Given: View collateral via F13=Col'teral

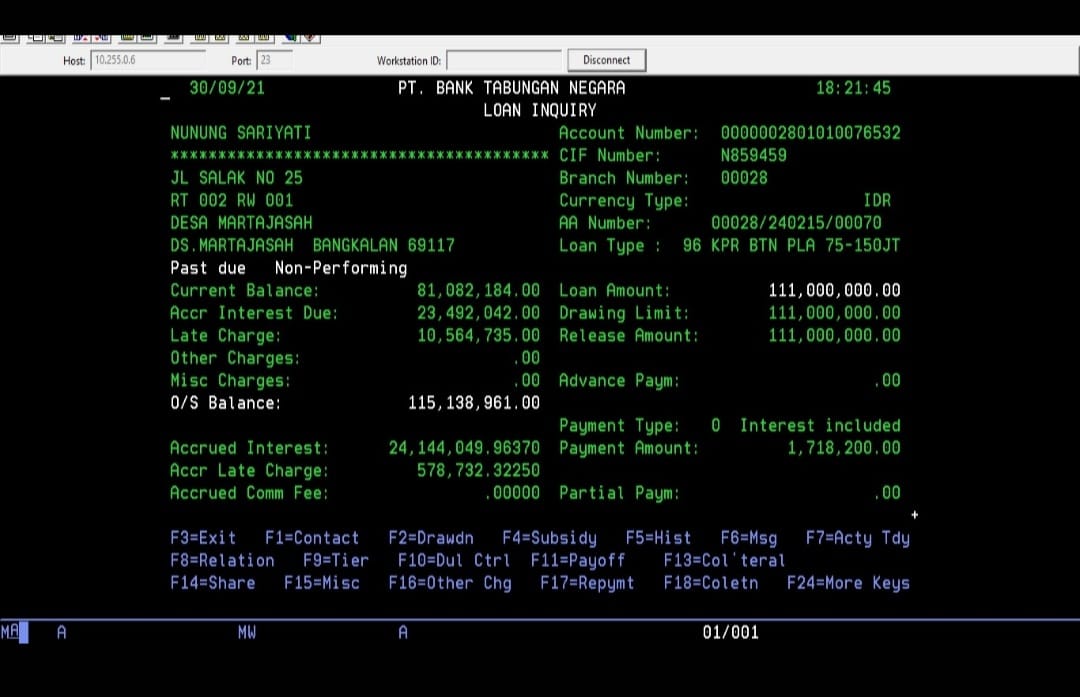Looking at the screenshot, I should pyautogui.click(x=724, y=561).
